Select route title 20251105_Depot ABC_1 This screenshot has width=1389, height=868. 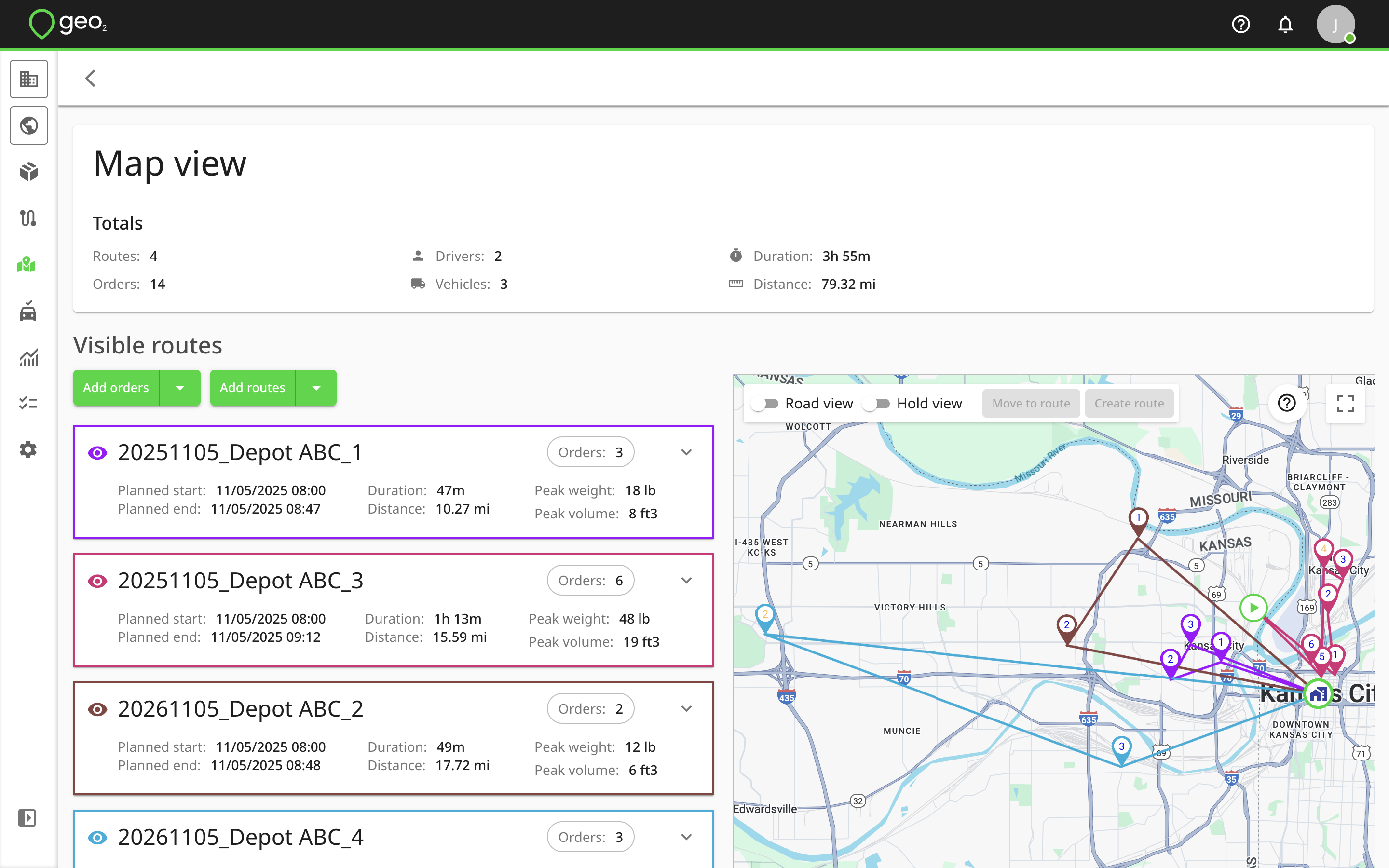coord(240,452)
